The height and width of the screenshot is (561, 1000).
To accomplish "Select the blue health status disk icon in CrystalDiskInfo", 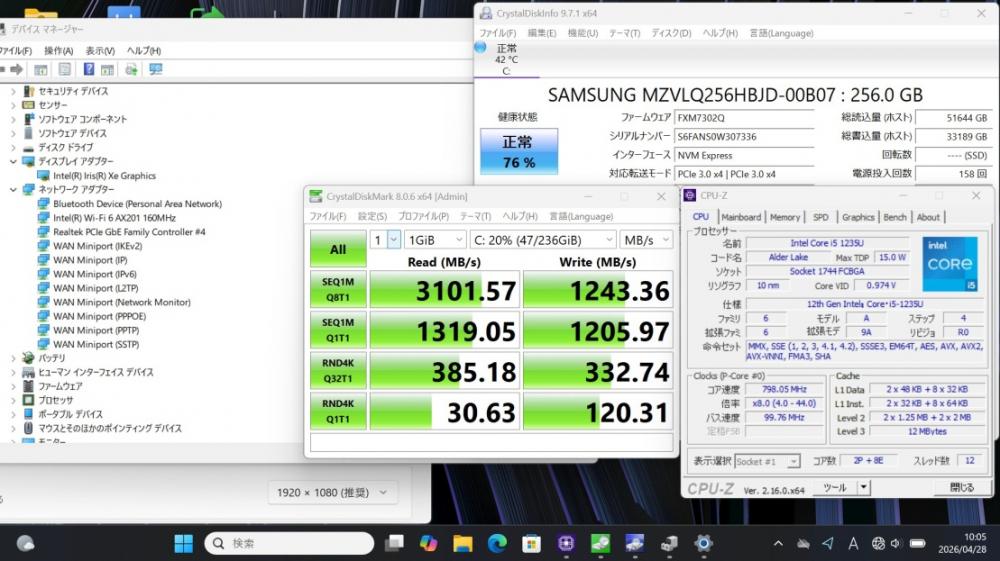I will [x=481, y=47].
